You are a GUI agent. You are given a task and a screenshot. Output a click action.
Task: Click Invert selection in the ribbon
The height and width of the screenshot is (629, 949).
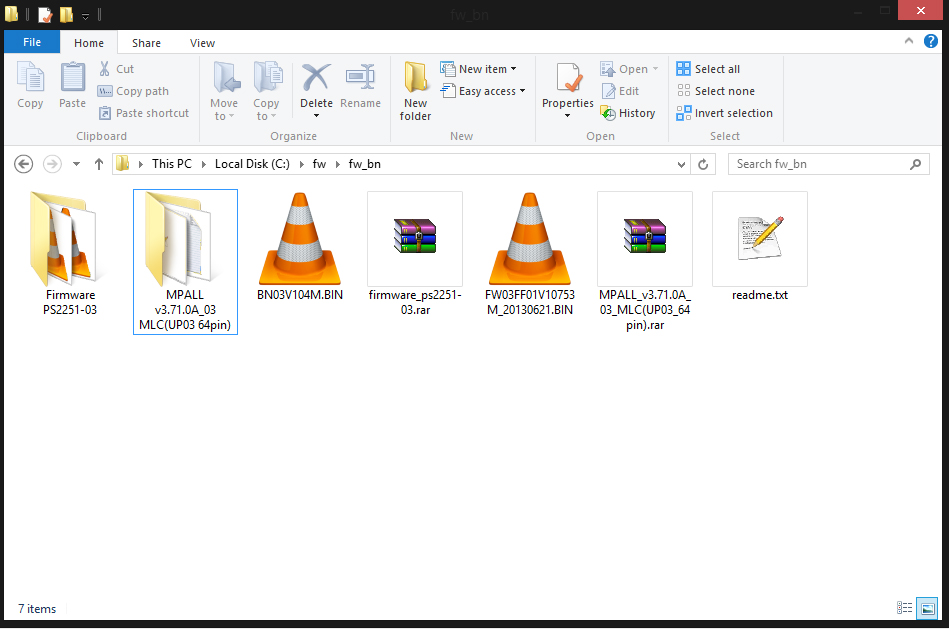point(725,113)
